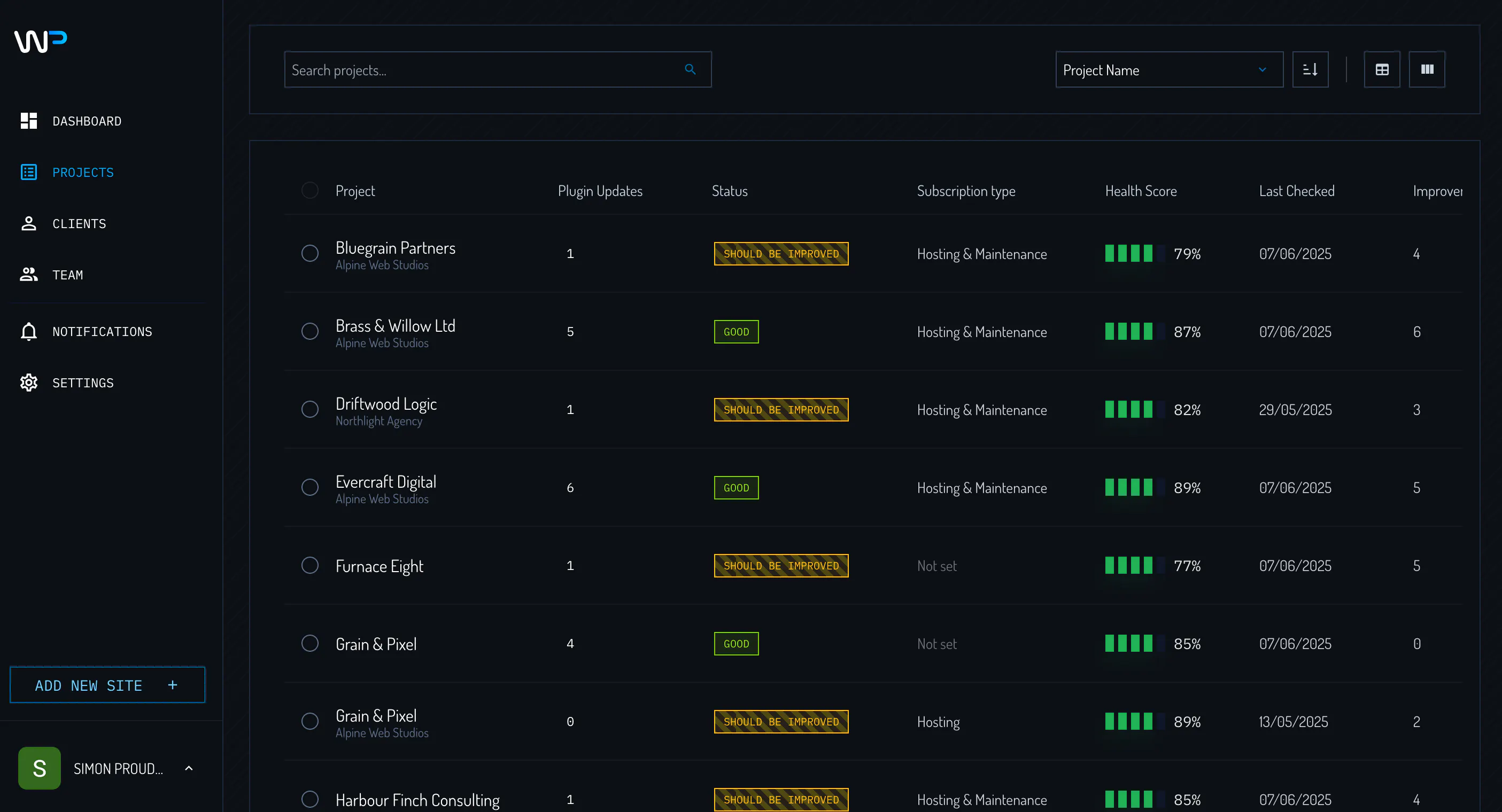Click the search magnifier icon
The width and height of the screenshot is (1502, 812).
(x=691, y=69)
